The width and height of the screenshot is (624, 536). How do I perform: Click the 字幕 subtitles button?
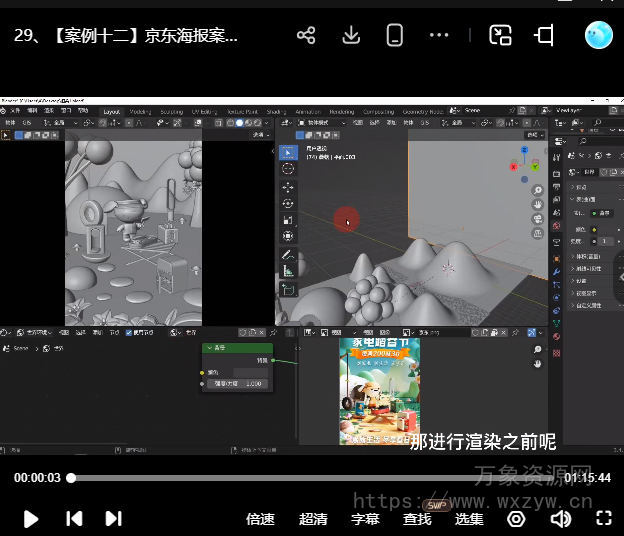[x=365, y=519]
